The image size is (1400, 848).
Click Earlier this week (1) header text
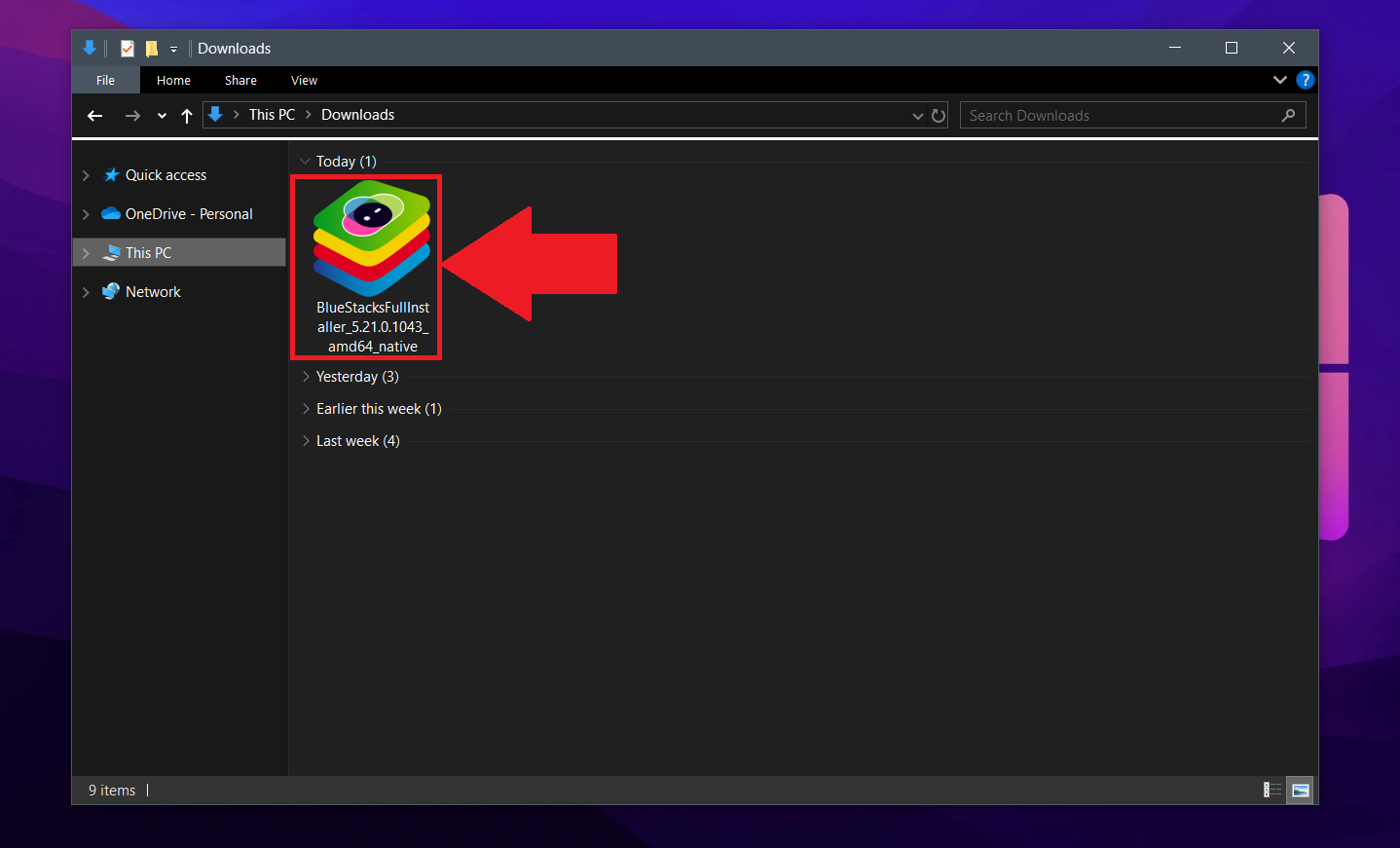(x=379, y=409)
